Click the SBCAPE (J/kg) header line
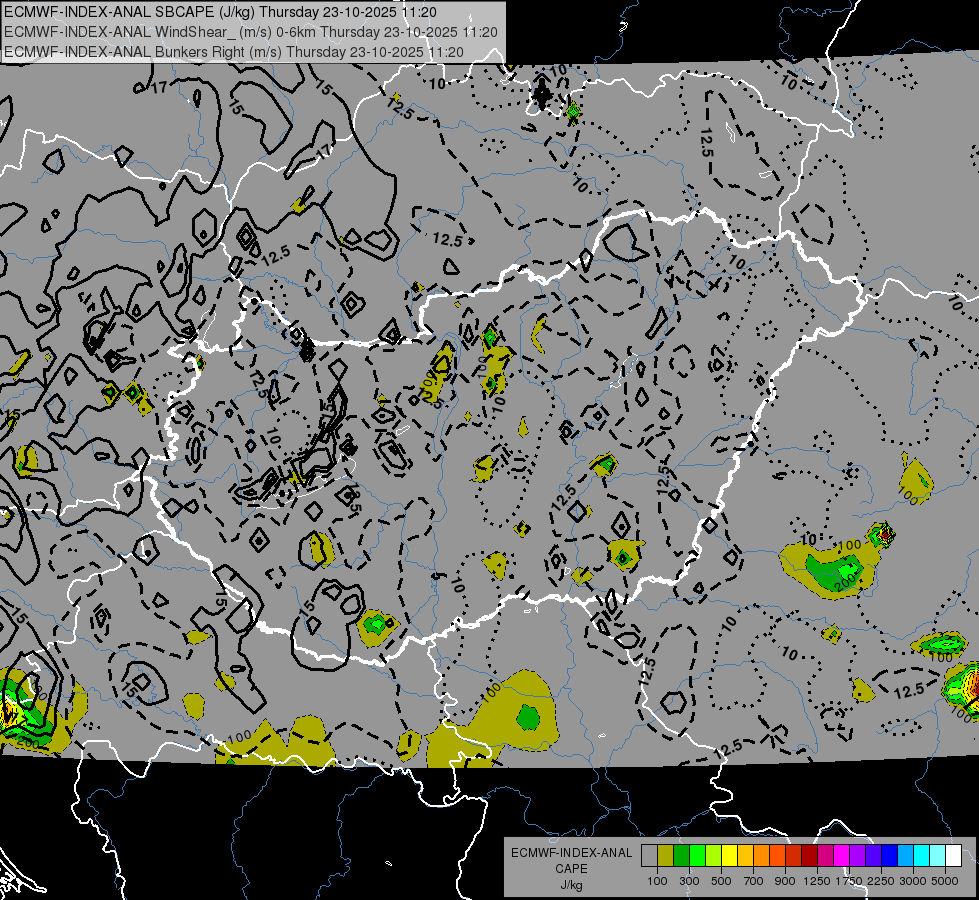 (220, 12)
